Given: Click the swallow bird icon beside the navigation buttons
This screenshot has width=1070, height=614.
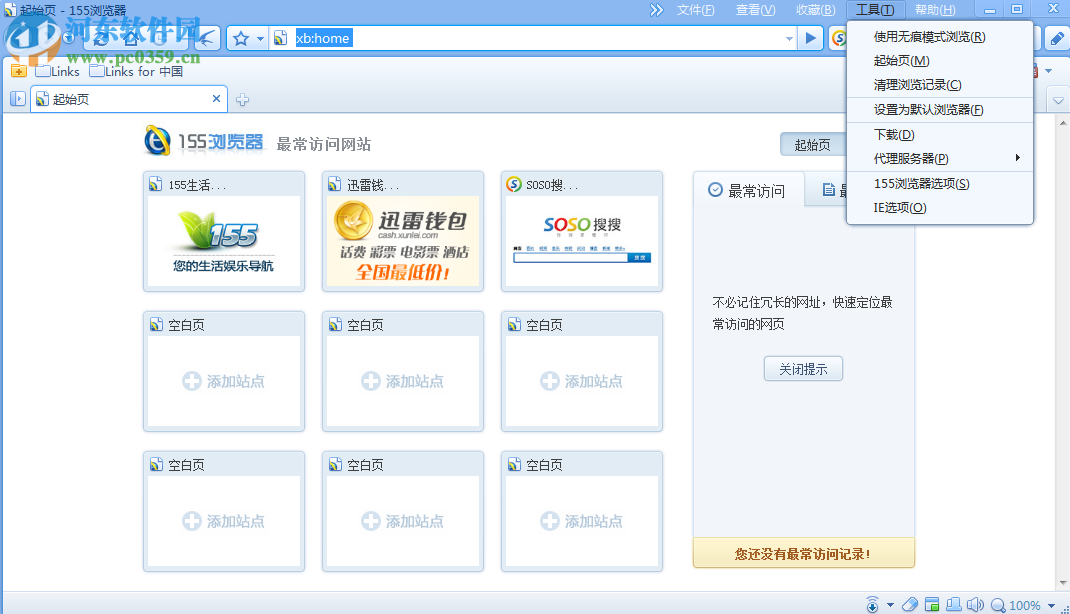Looking at the screenshot, I should pyautogui.click(x=207, y=38).
